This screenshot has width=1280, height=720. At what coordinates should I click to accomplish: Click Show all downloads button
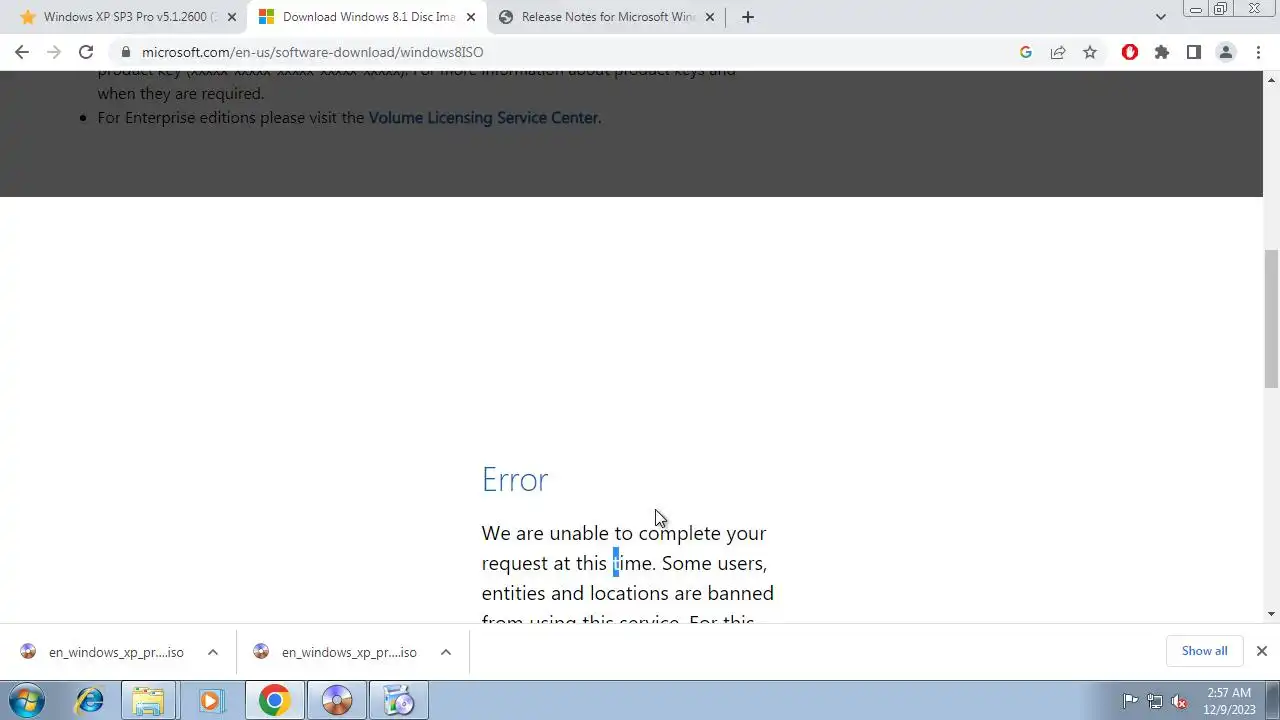click(1204, 651)
